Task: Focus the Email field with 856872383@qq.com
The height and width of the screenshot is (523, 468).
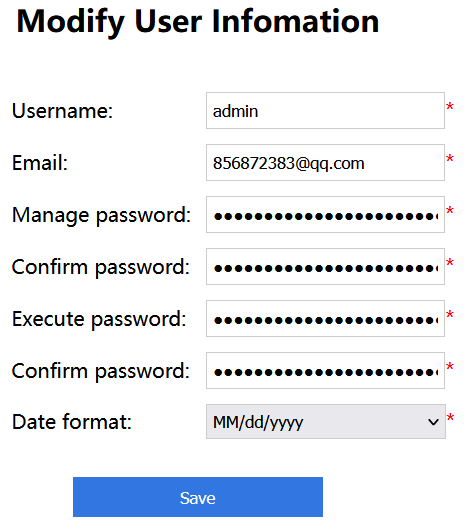Action: 325,162
